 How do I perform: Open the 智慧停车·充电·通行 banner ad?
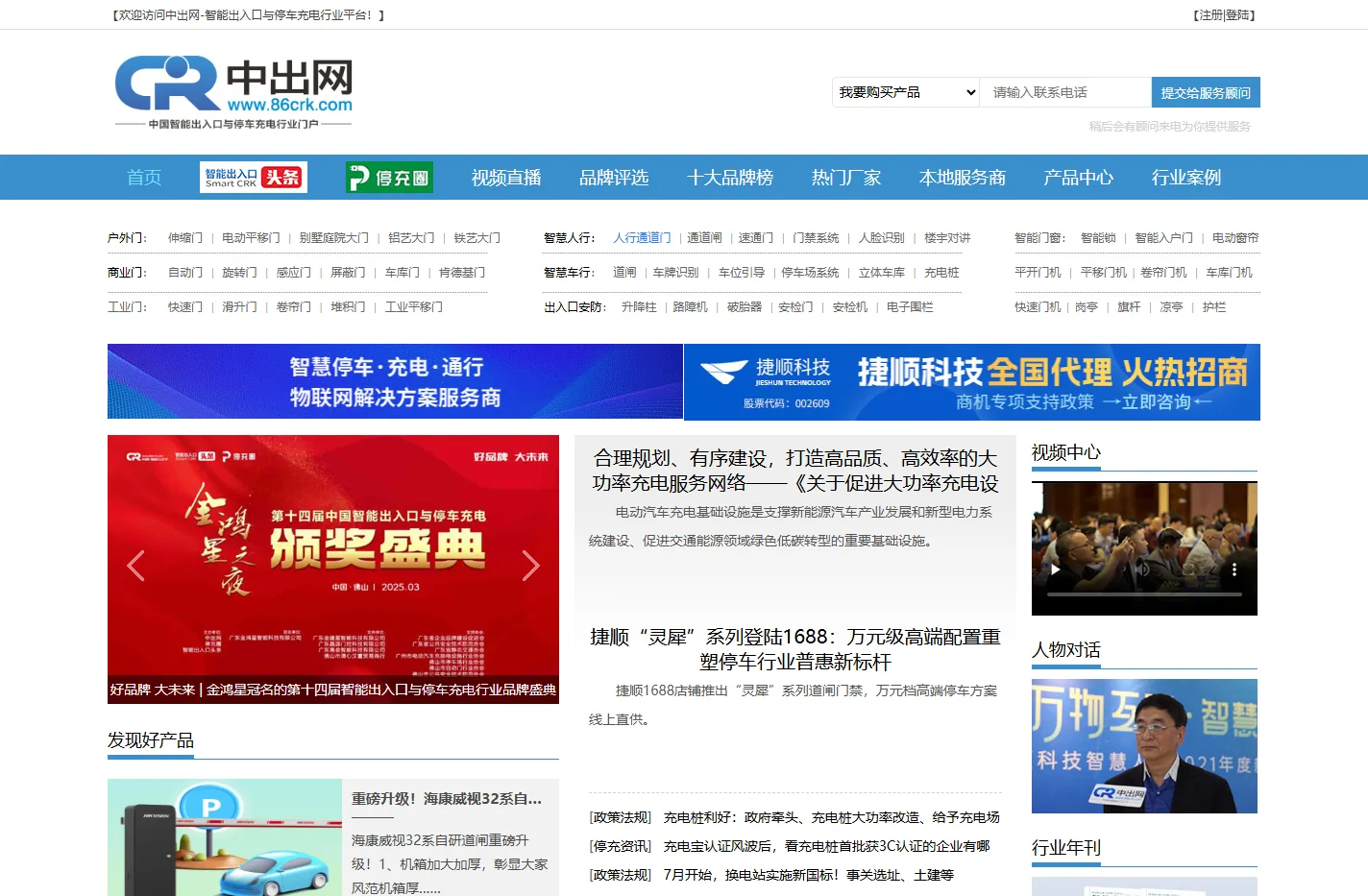click(x=395, y=381)
